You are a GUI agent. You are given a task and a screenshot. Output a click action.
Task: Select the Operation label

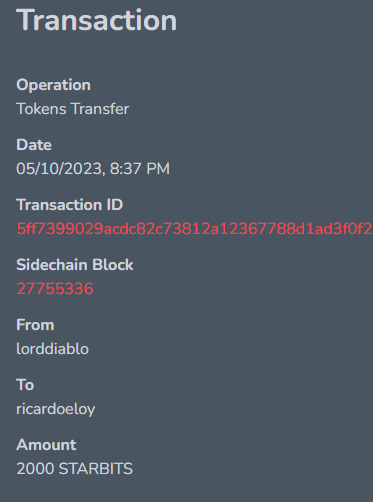pos(53,85)
